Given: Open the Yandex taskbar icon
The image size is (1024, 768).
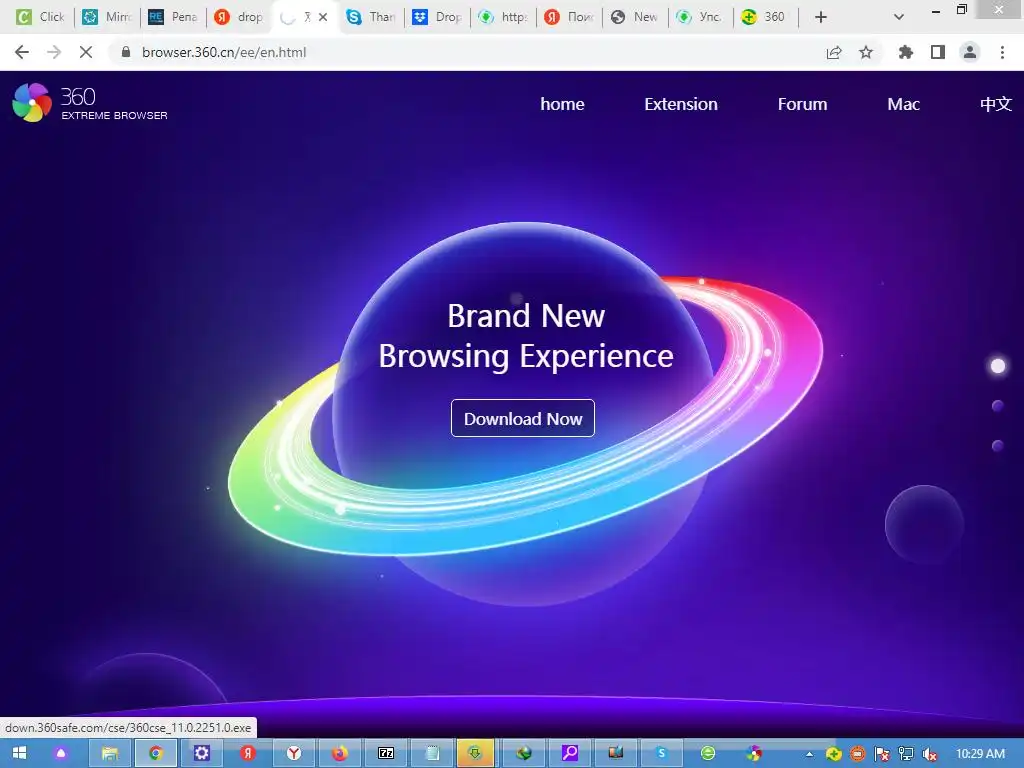Looking at the screenshot, I should click(248, 754).
